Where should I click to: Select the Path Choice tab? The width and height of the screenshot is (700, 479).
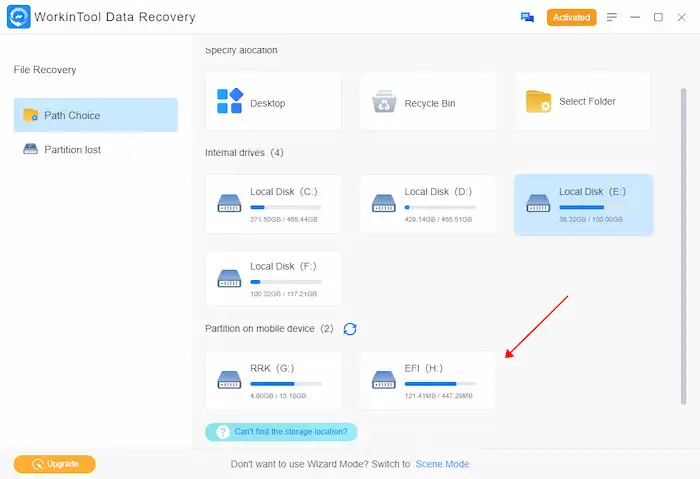(x=96, y=115)
